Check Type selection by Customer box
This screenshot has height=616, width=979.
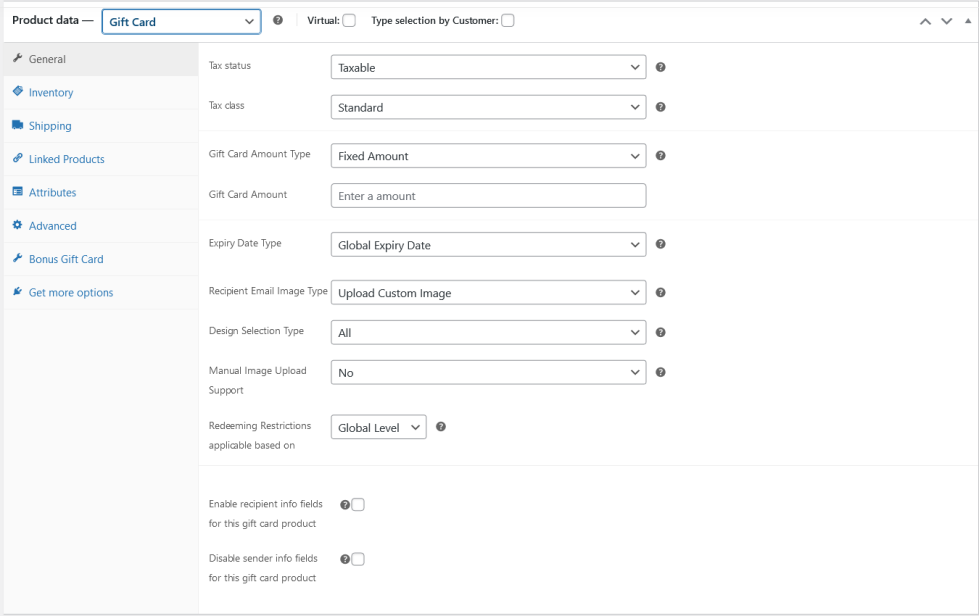click(x=508, y=21)
